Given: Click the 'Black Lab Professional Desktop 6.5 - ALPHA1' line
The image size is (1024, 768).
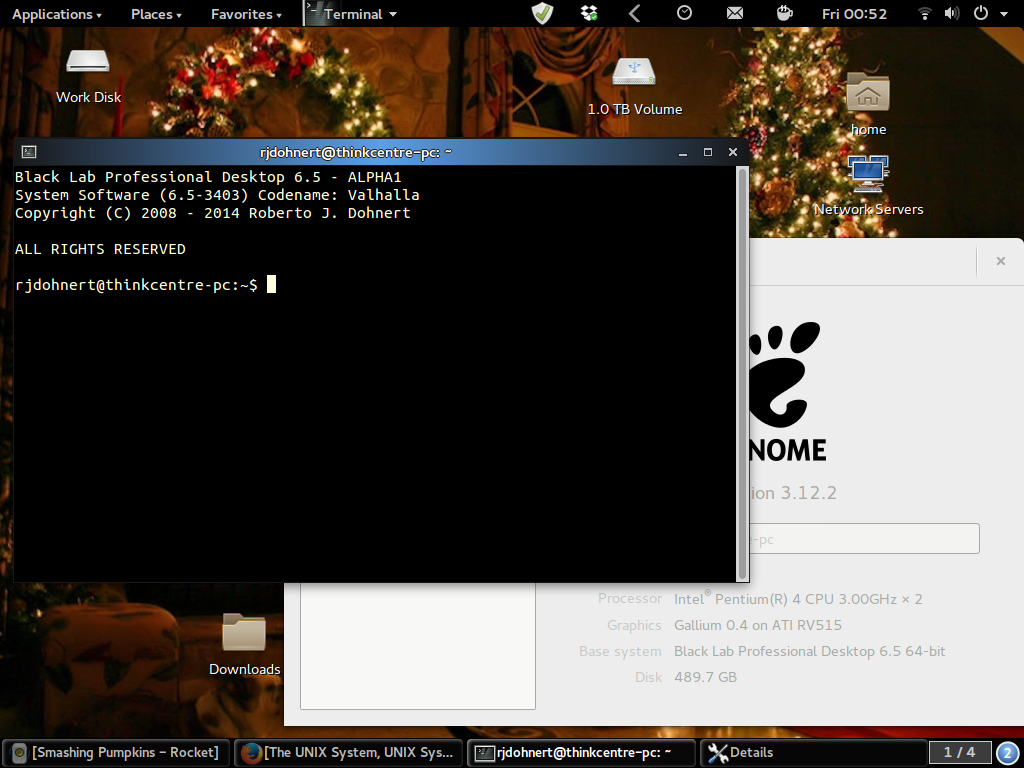Looking at the screenshot, I should [x=208, y=177].
